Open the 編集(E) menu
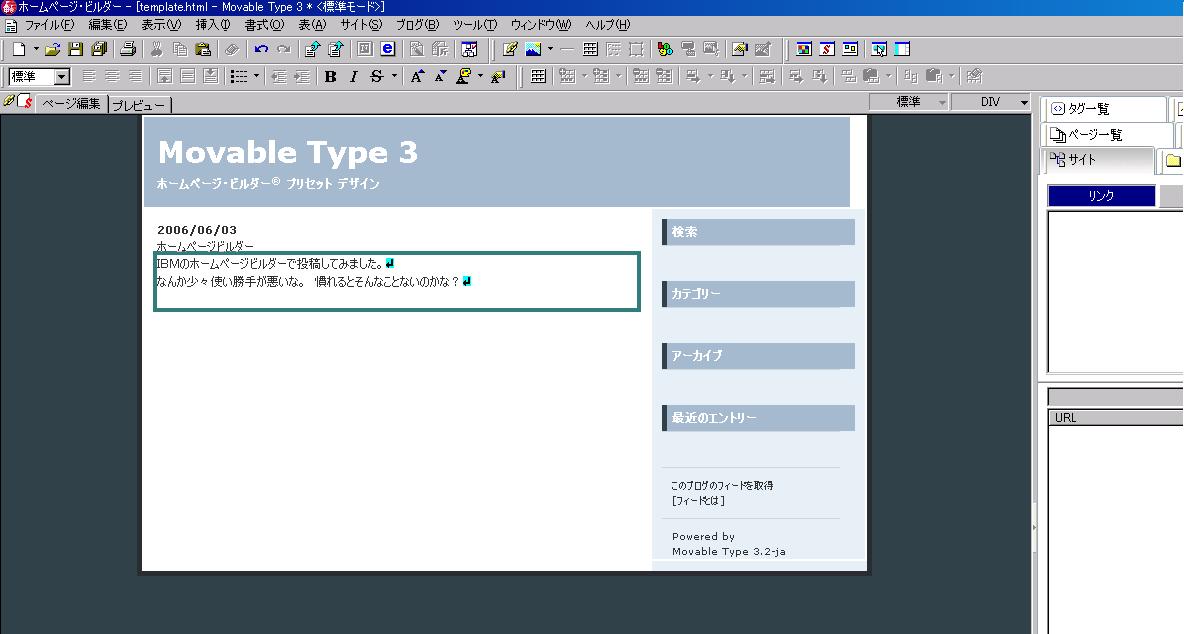1184x634 pixels. 107,25
